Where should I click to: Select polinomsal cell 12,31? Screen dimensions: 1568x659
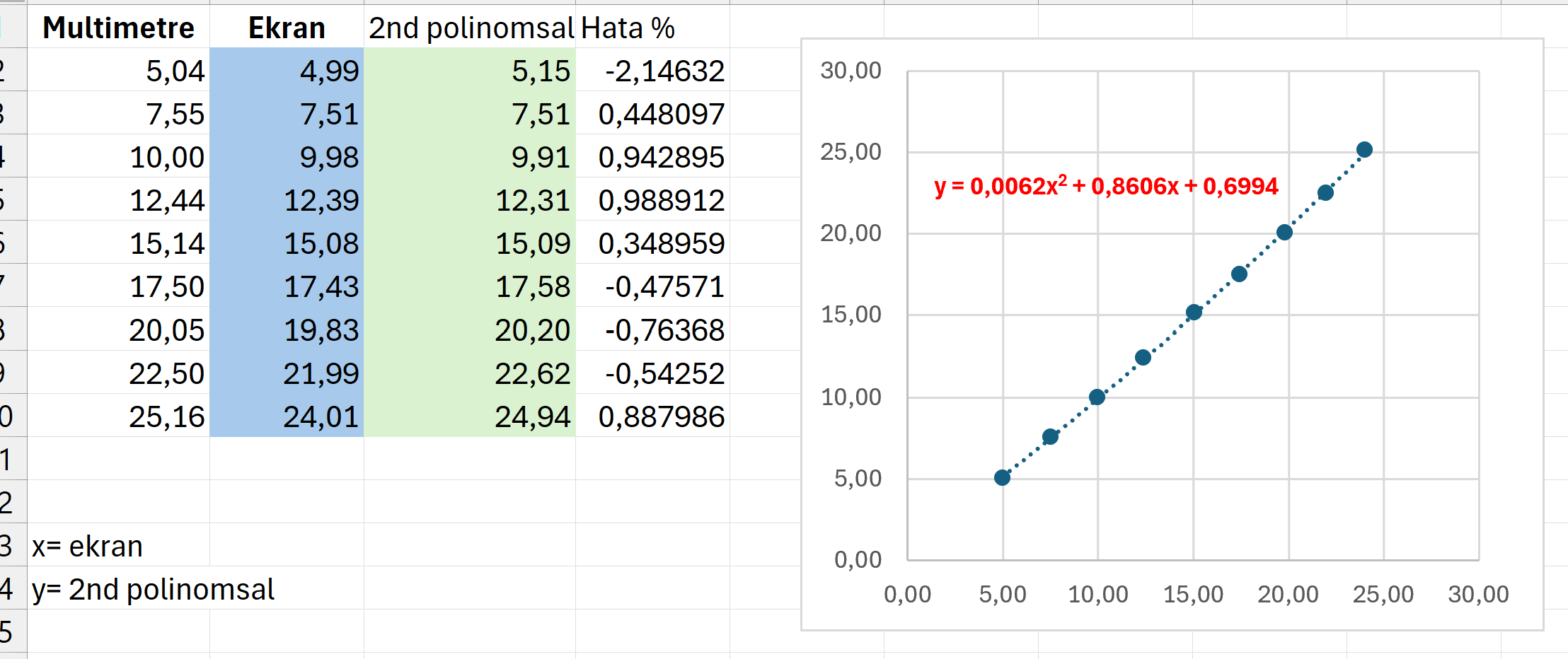(x=470, y=199)
